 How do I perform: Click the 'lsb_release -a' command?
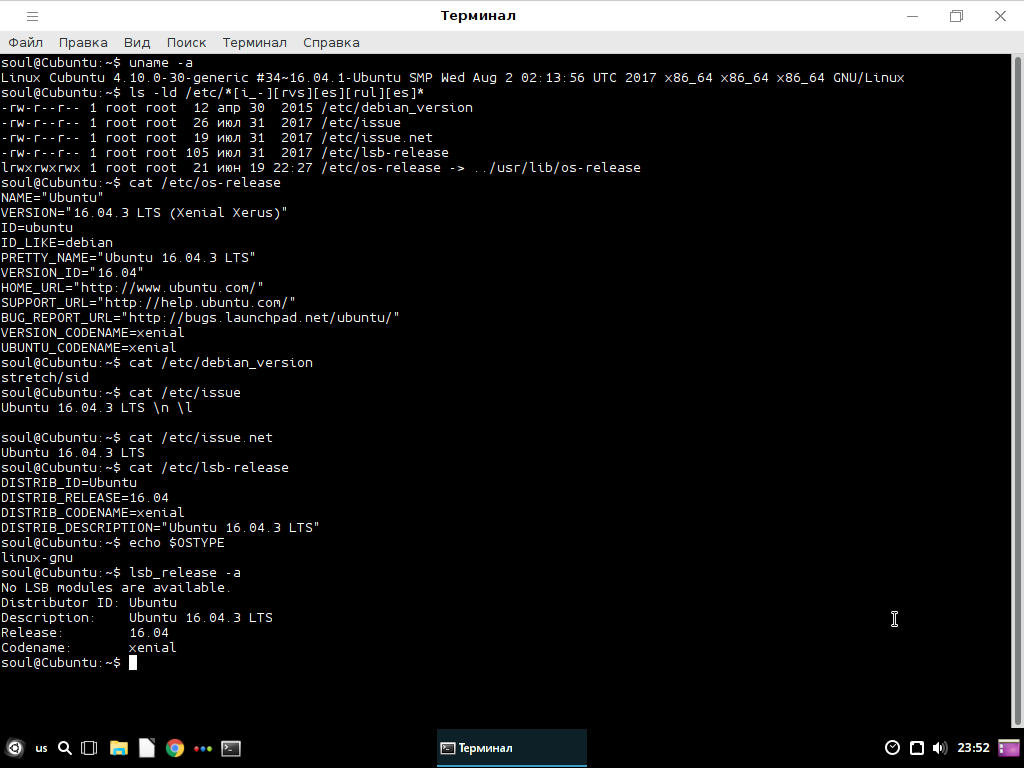point(185,573)
